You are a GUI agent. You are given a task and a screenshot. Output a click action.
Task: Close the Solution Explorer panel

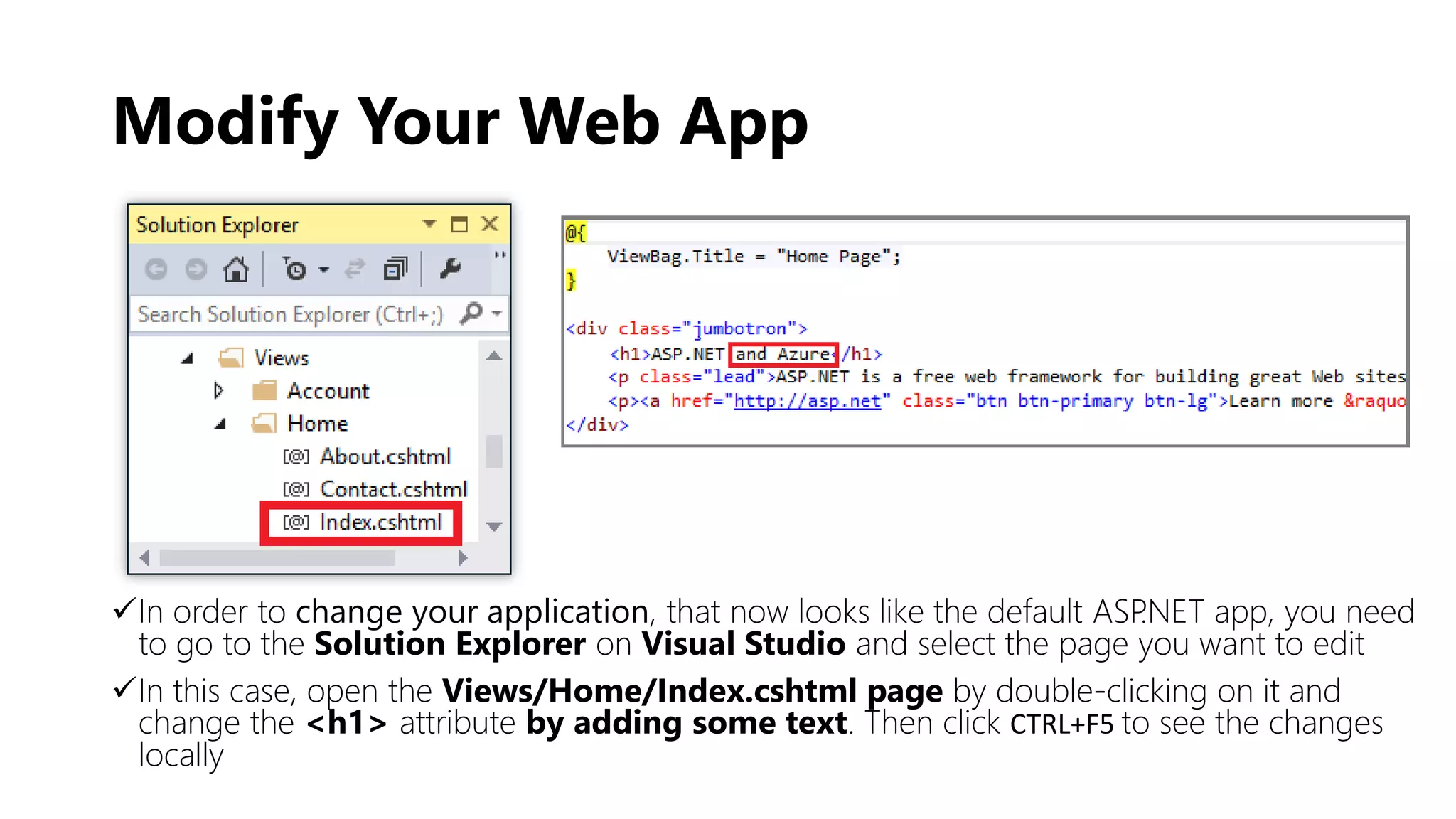[x=489, y=224]
